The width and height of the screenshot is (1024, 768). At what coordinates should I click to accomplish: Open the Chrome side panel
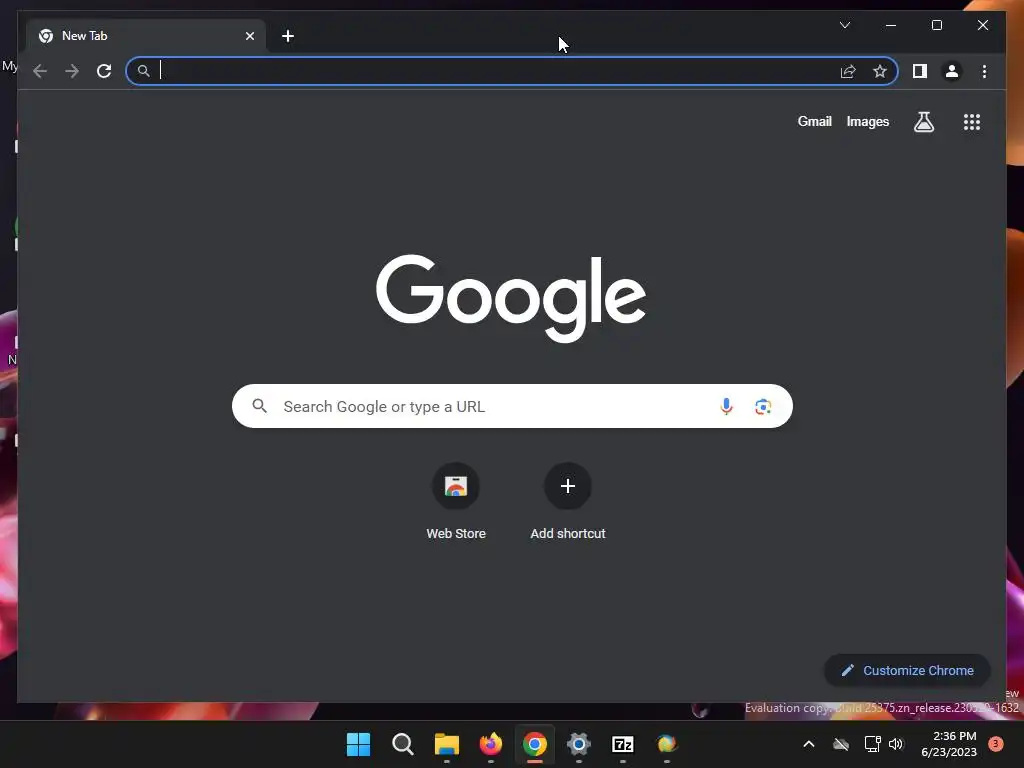(920, 71)
